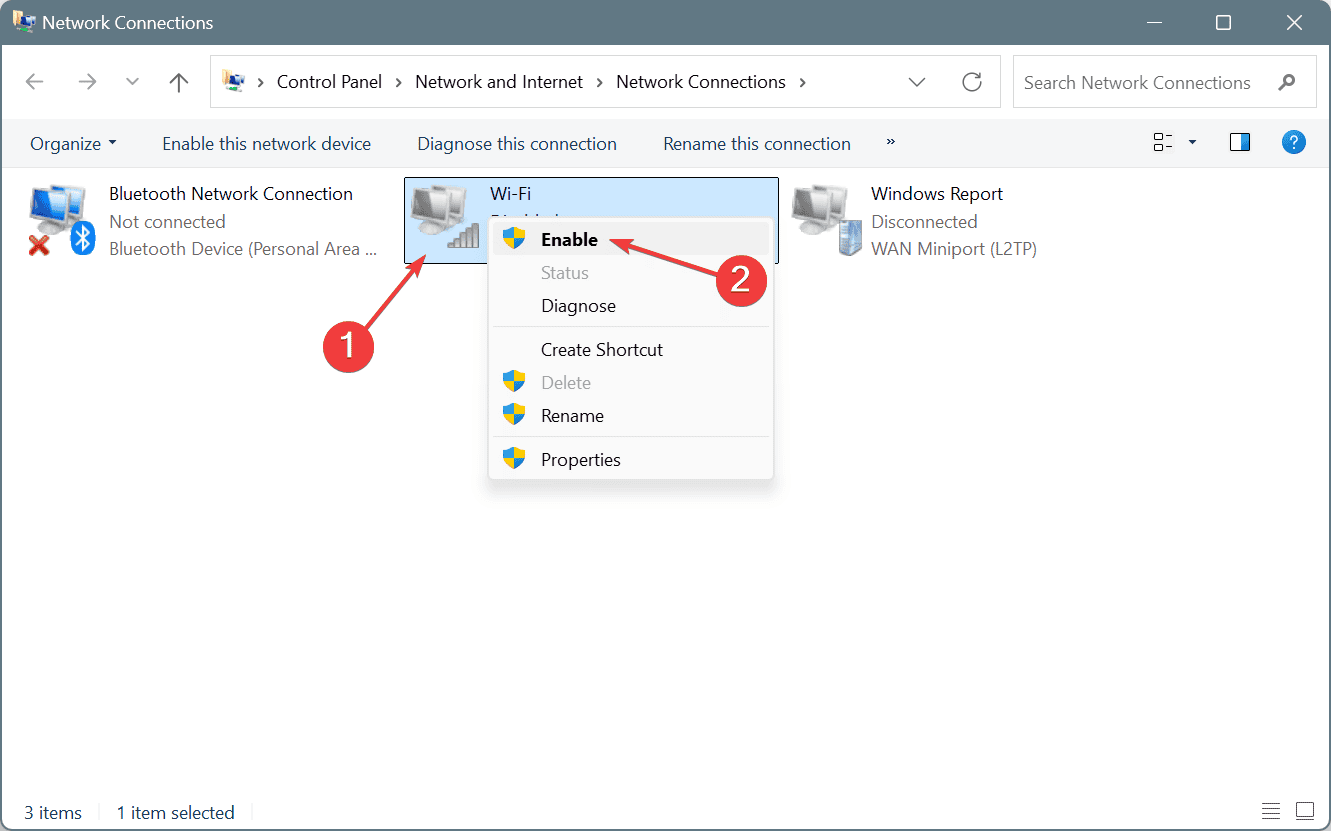The width and height of the screenshot is (1331, 831).
Task: Click the address bar folder icon
Action: pyautogui.click(x=234, y=82)
